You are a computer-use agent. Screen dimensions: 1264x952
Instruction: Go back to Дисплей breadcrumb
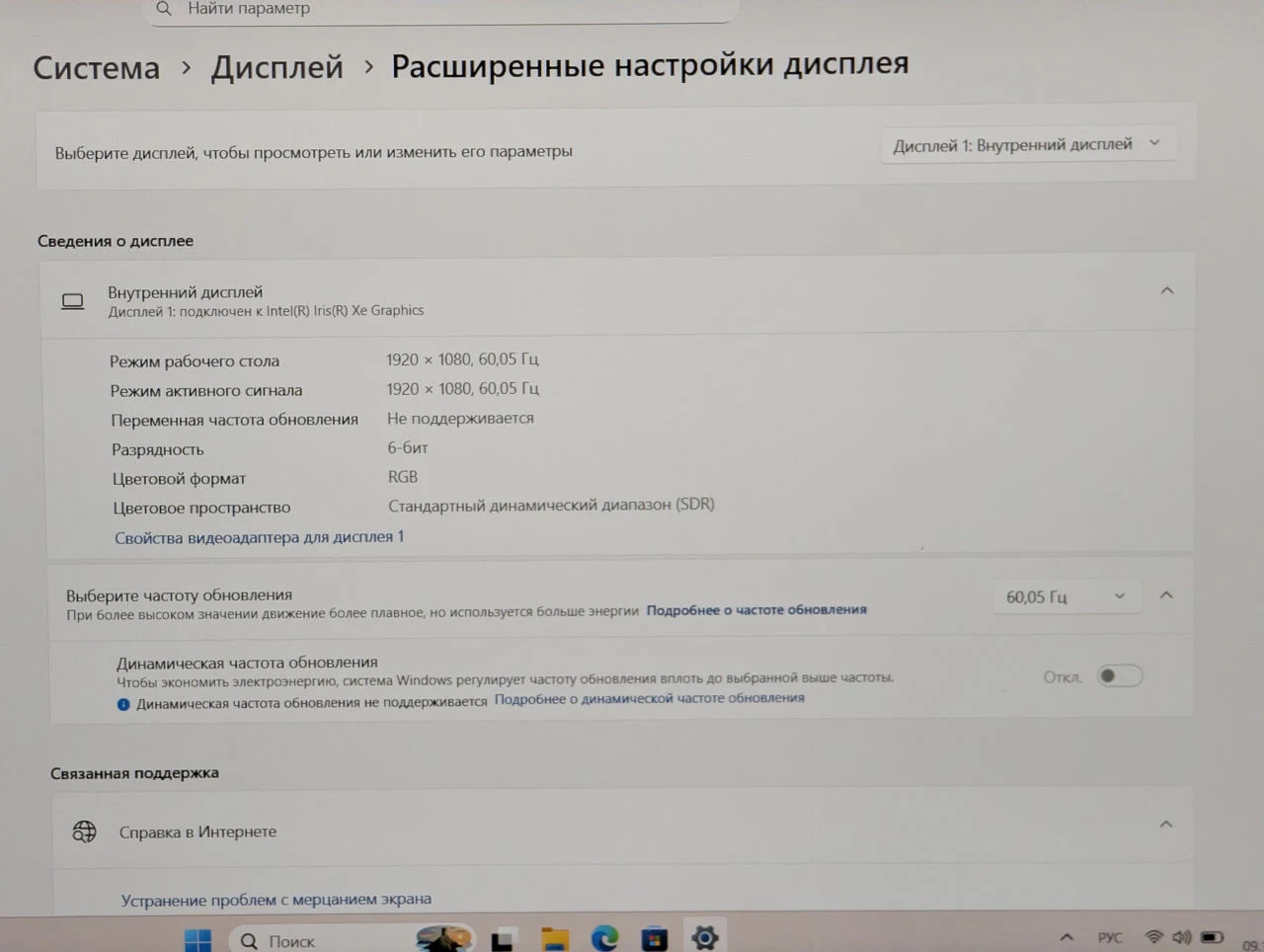click(x=277, y=67)
